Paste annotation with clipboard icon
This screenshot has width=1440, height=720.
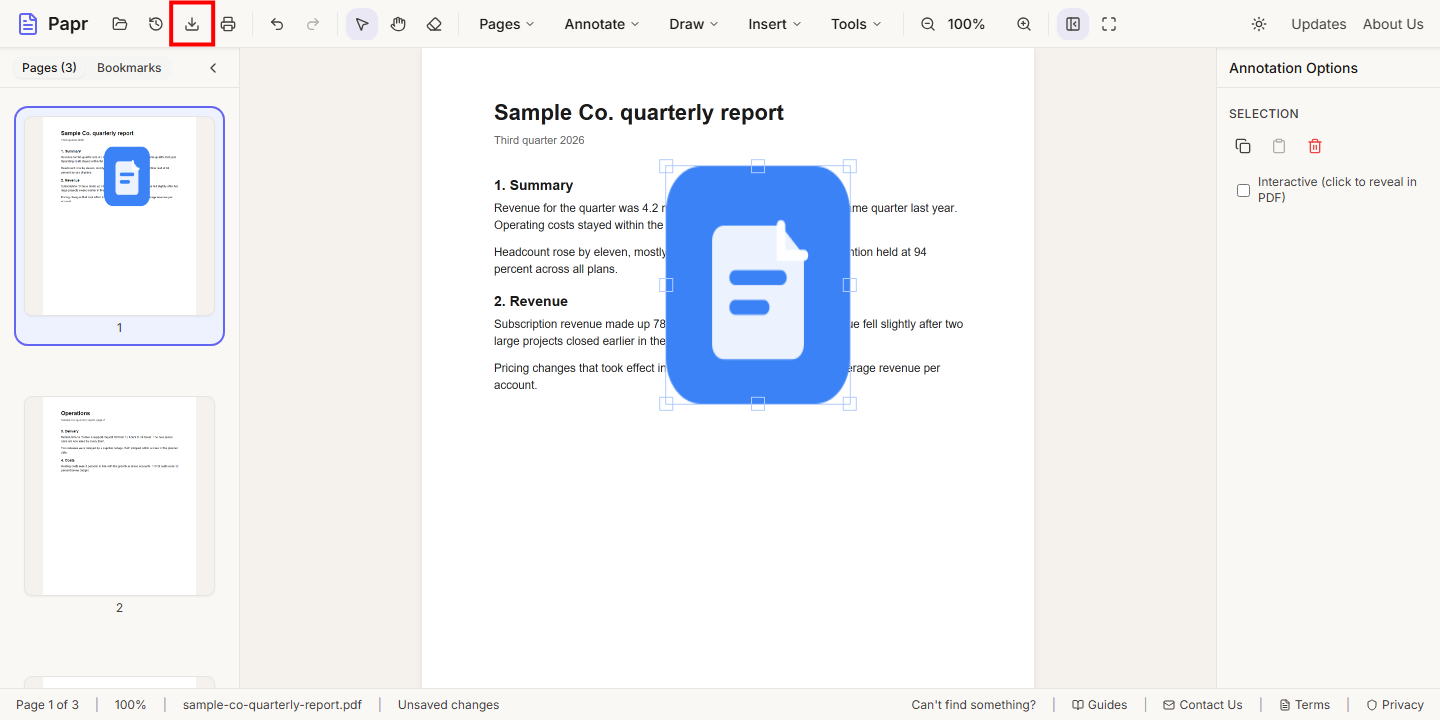(1279, 146)
